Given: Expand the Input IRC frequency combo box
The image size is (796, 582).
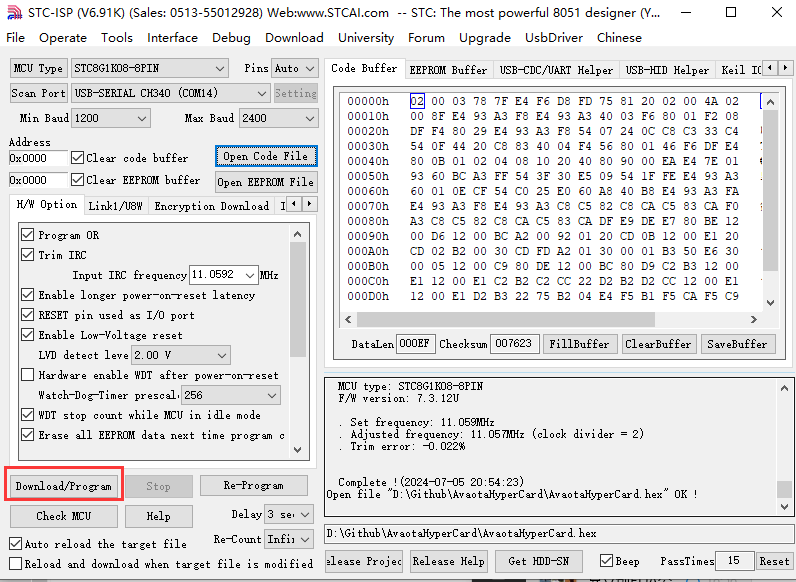Looking at the screenshot, I should (x=247, y=275).
